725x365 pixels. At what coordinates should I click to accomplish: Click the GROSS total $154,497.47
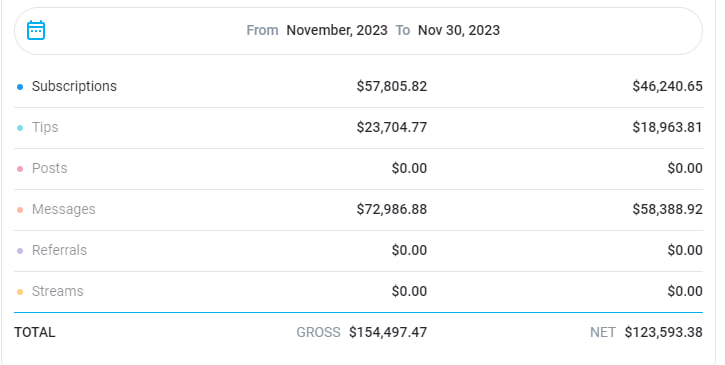click(388, 332)
